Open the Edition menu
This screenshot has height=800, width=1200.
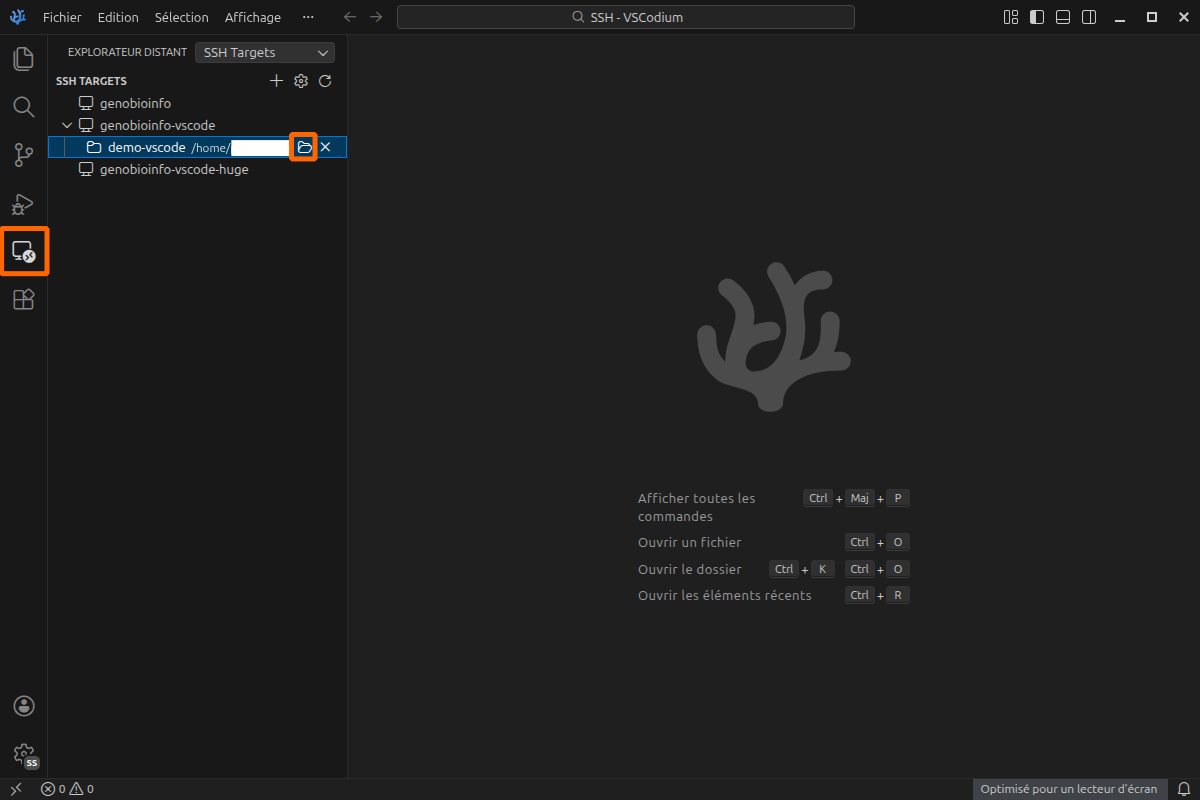[118, 17]
